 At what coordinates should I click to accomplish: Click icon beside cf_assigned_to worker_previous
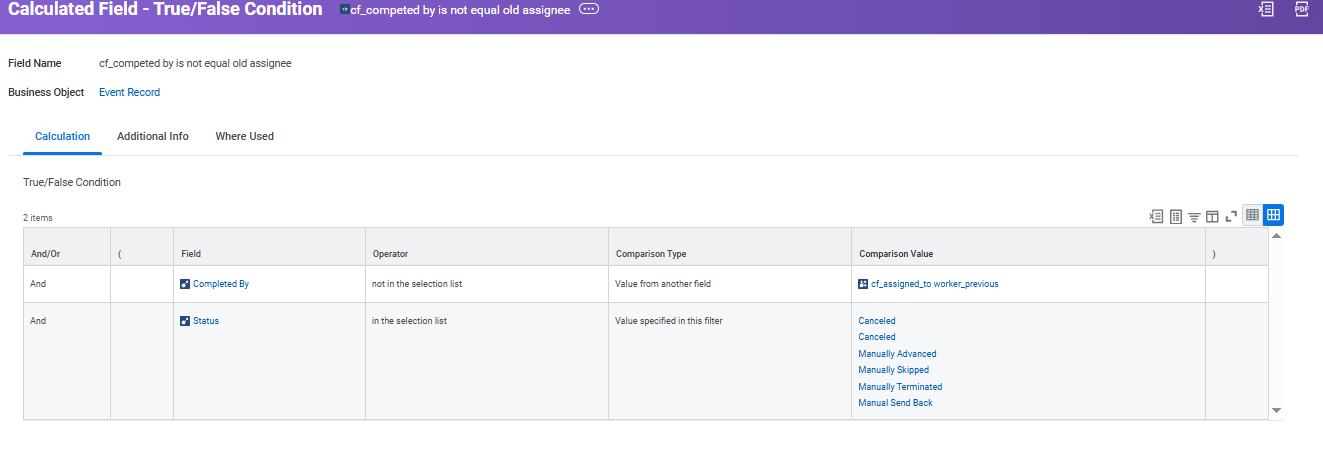(x=863, y=284)
